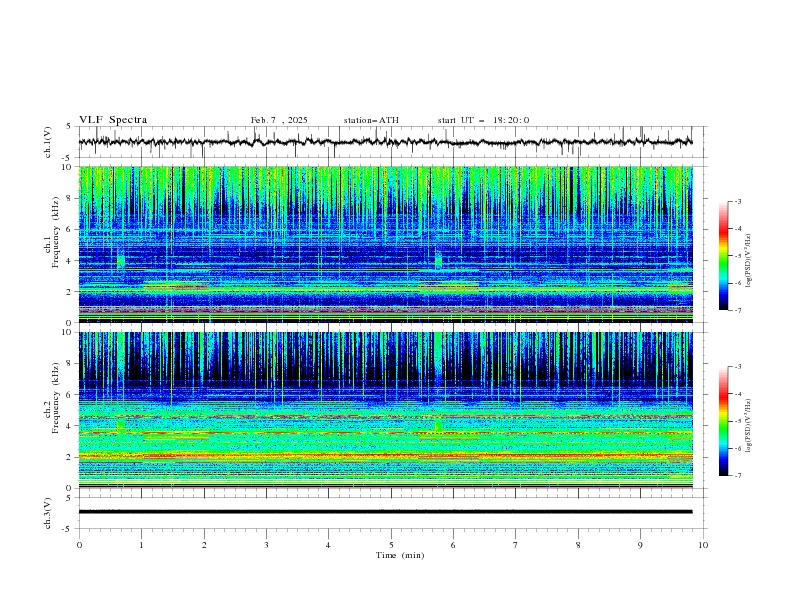Click the "5" tick on the ch.1(V) axis
Screen dimensions: 792x612
69,127
